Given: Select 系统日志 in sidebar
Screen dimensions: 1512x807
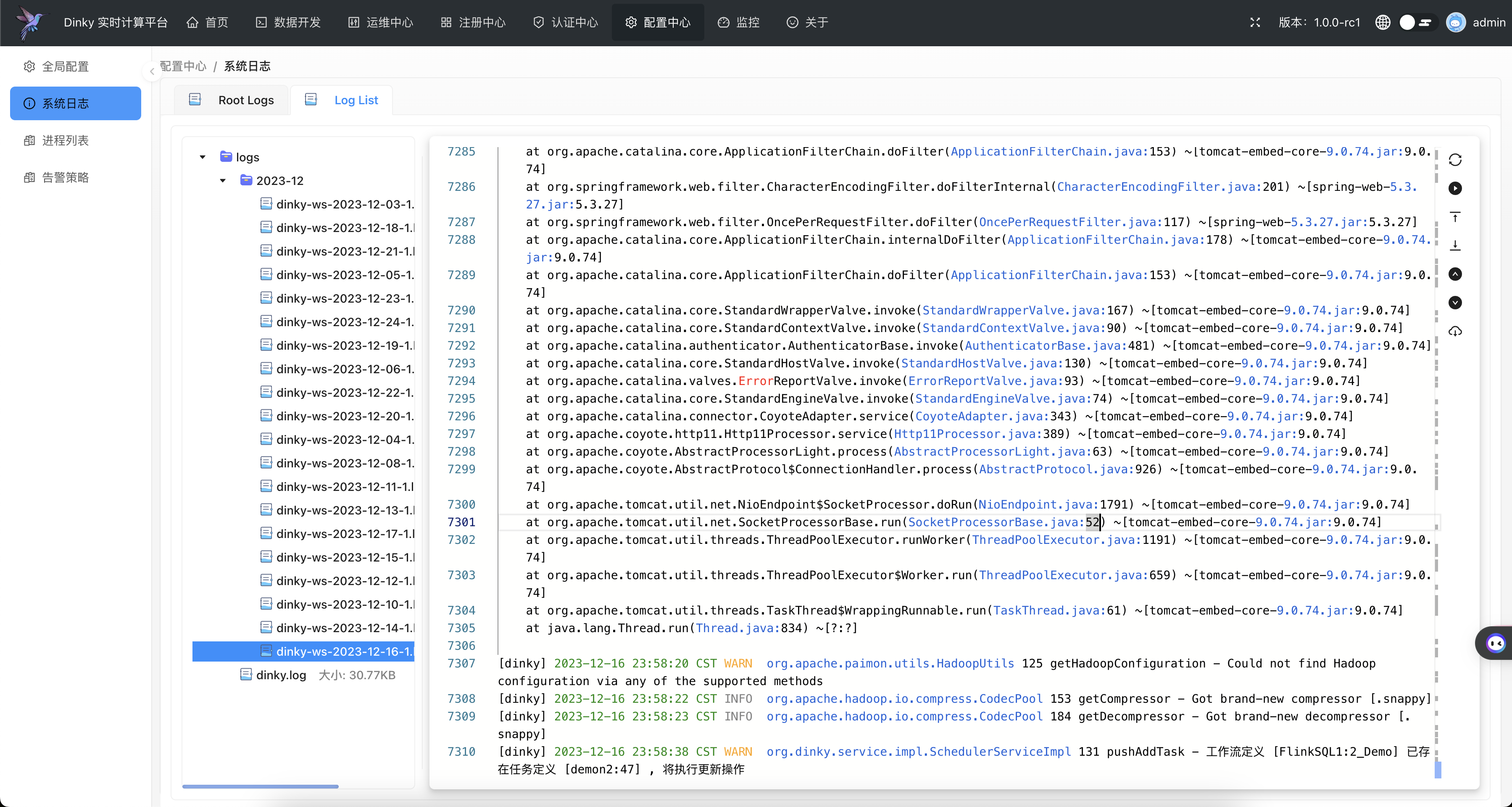Looking at the screenshot, I should pos(76,103).
